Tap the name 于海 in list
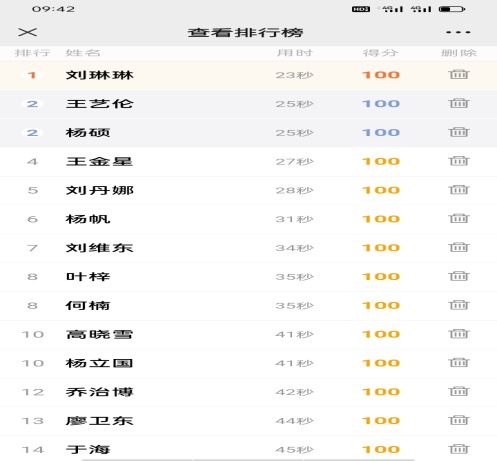This screenshot has width=497, height=461. (x=88, y=449)
